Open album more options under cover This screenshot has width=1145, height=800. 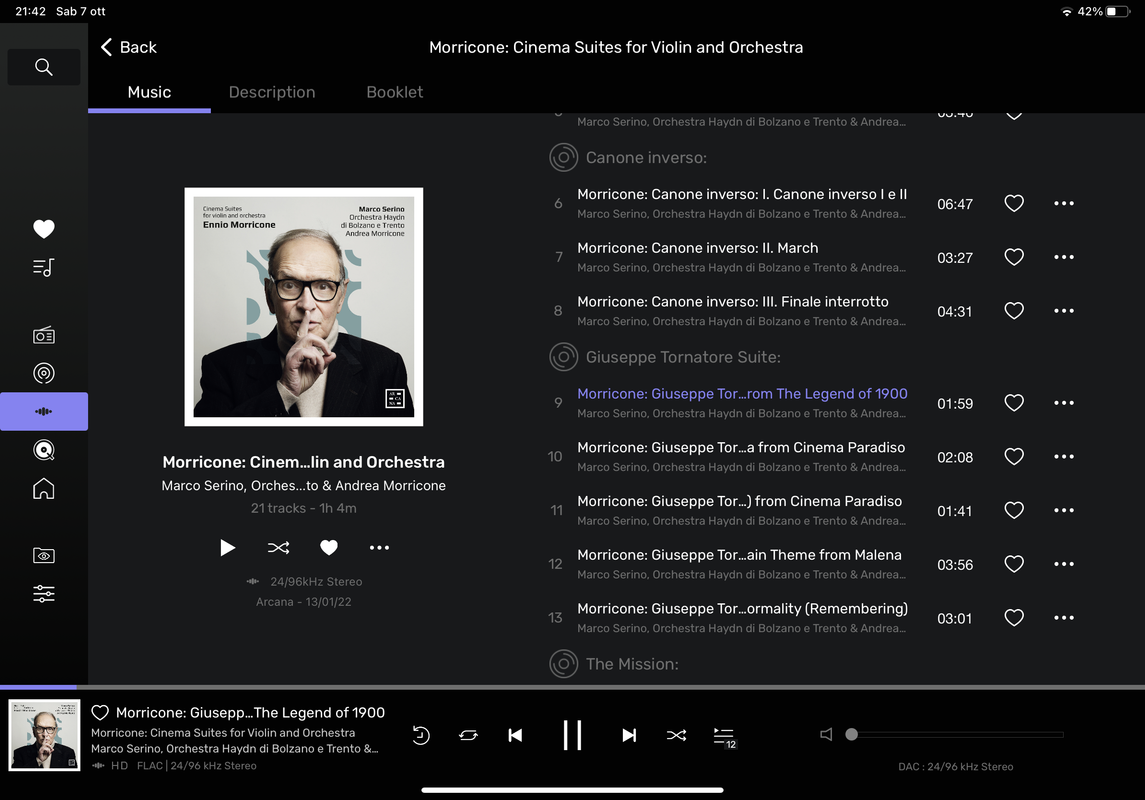pos(379,547)
